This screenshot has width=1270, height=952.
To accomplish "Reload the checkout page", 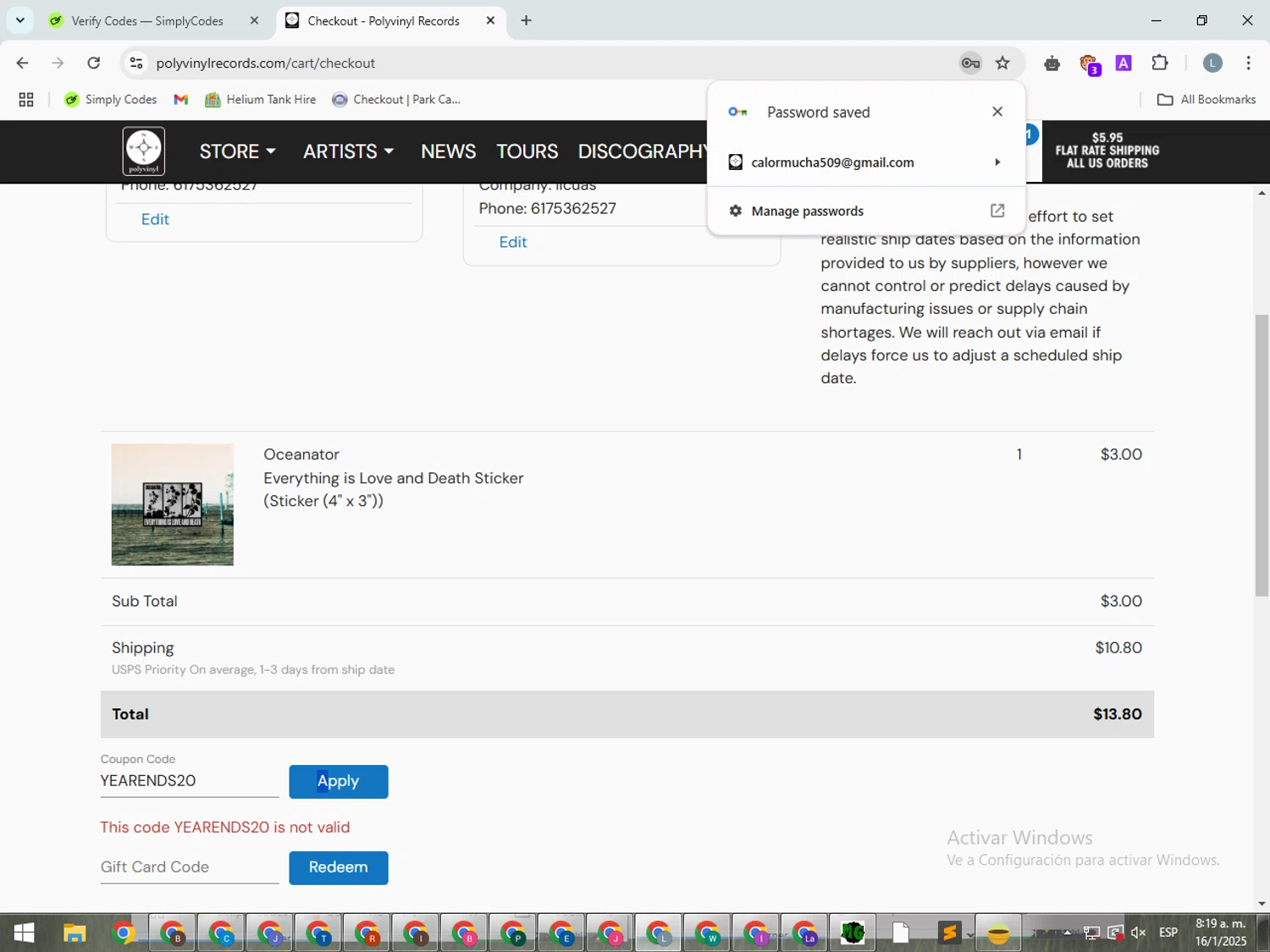I will click(x=94, y=63).
